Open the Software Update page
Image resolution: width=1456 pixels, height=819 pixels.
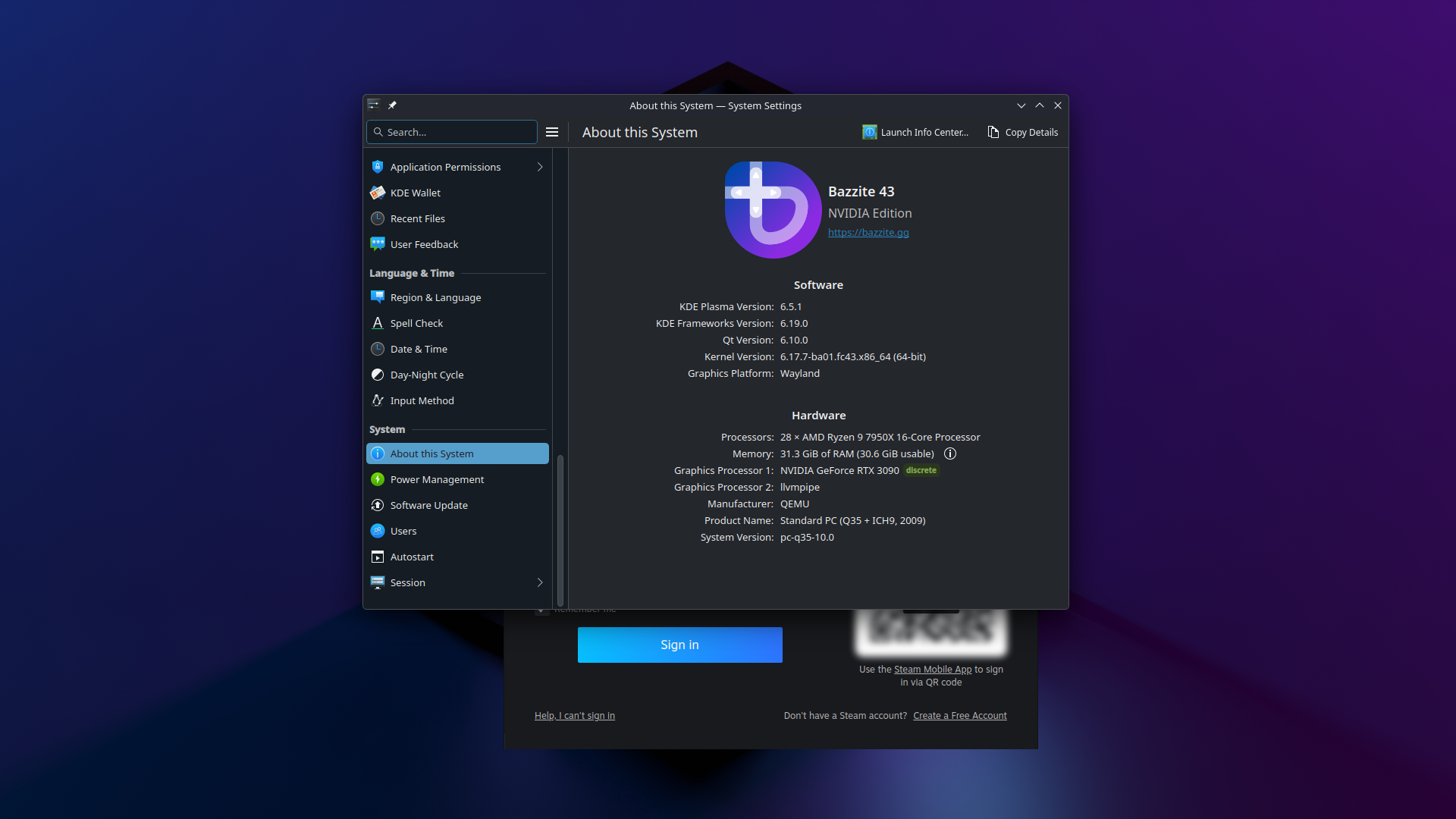point(428,505)
